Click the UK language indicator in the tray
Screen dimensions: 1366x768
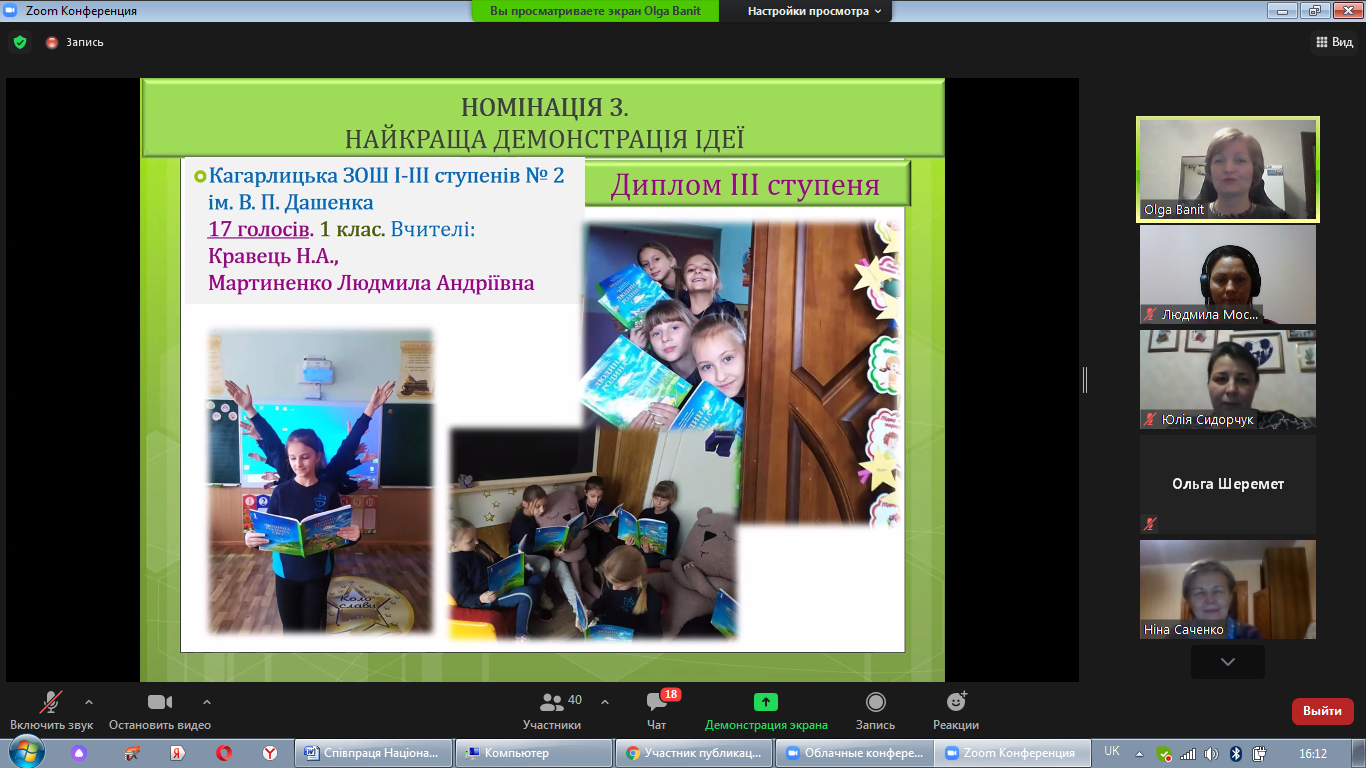point(1112,752)
